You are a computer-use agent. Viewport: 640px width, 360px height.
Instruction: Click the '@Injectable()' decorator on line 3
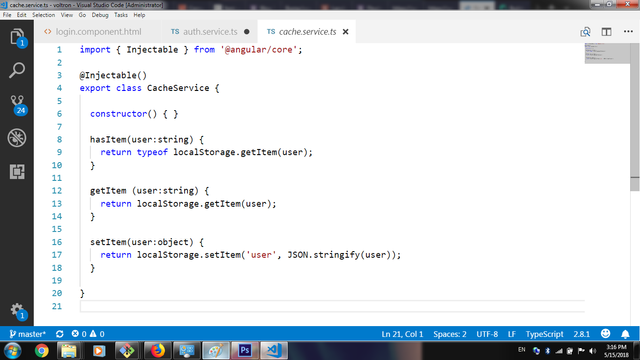[113, 75]
